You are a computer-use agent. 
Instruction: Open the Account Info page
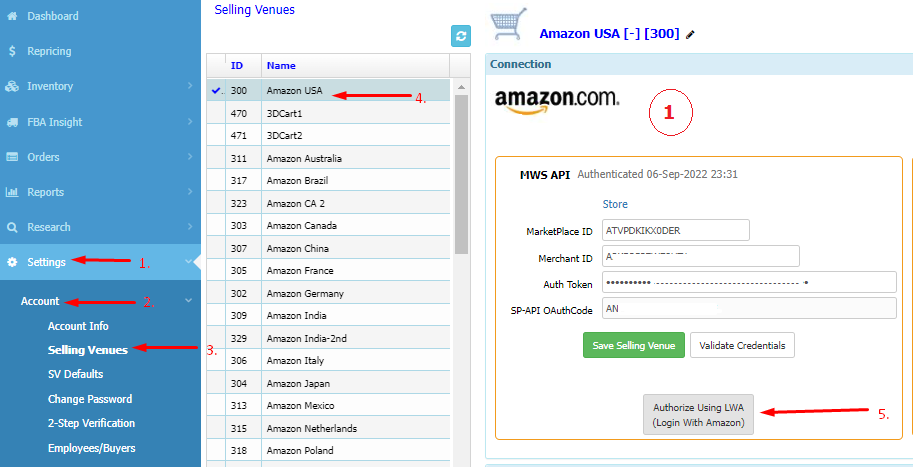[x=78, y=326]
